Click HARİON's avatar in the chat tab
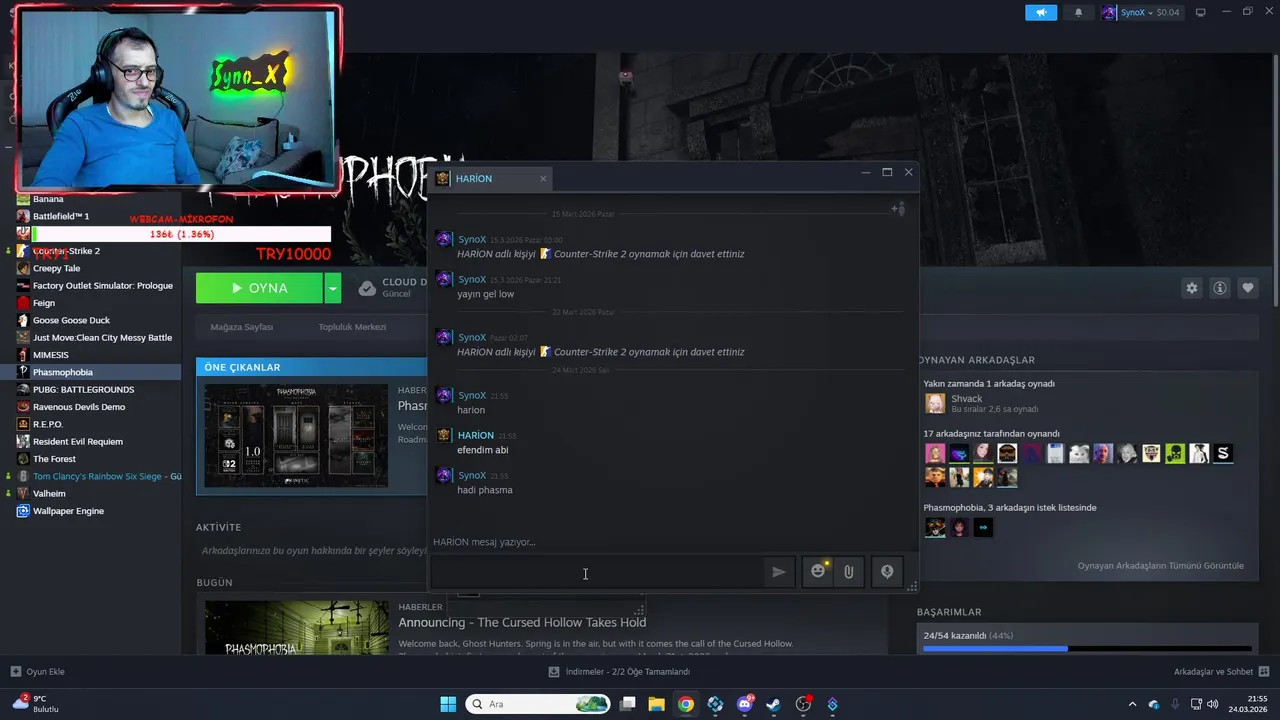The image size is (1280, 720). 443,178
